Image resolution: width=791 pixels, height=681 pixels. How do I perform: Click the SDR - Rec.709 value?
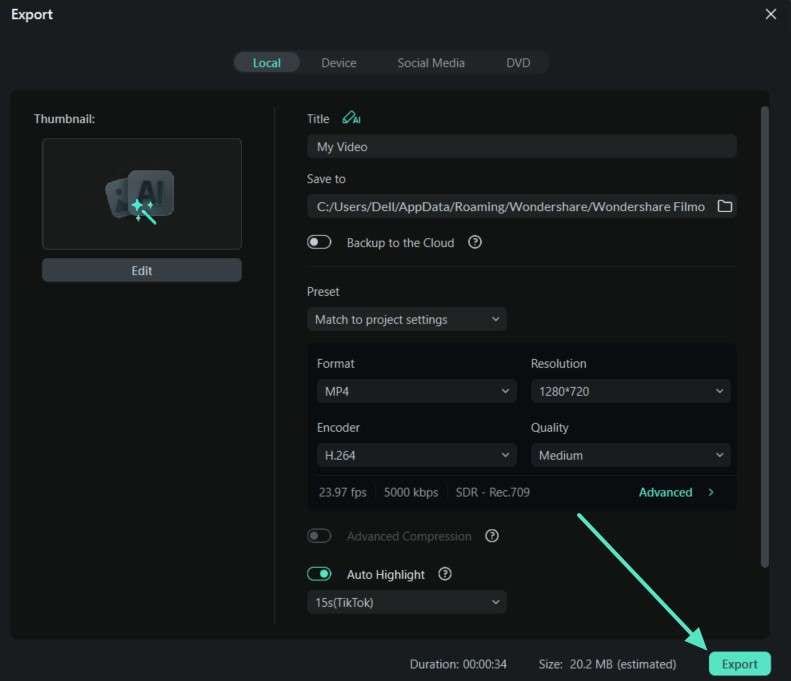(x=492, y=492)
